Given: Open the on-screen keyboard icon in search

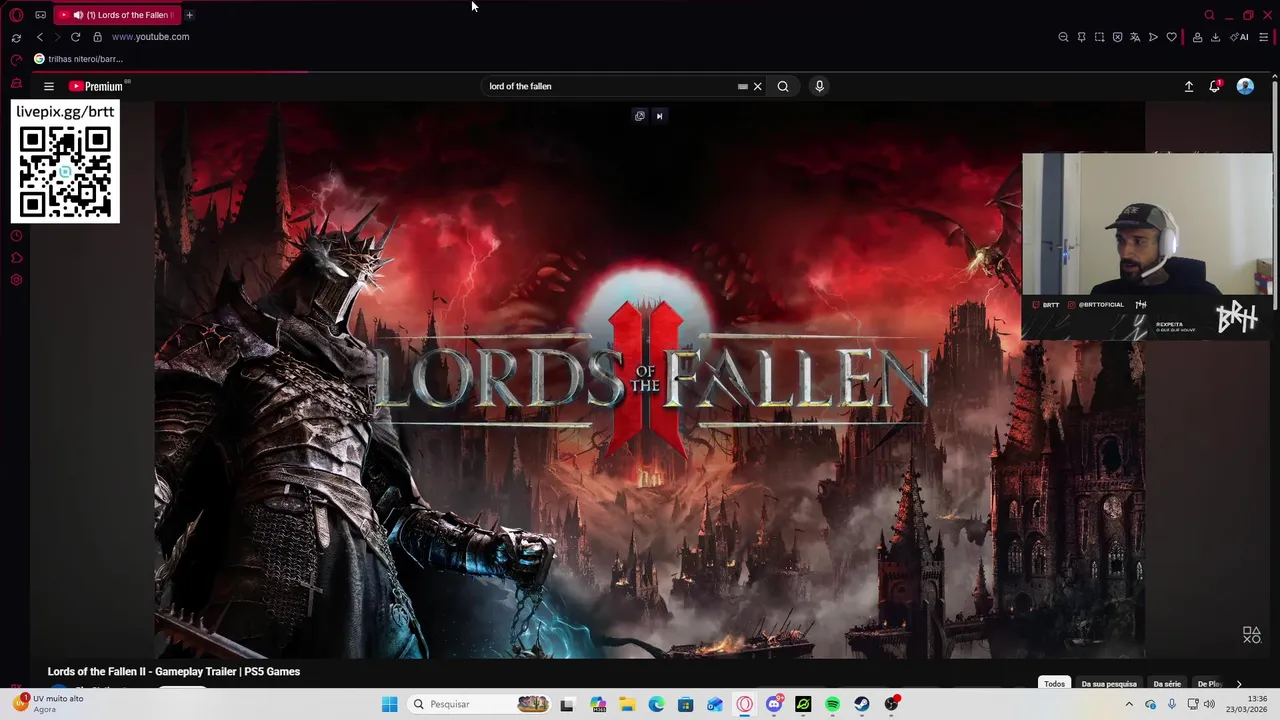Looking at the screenshot, I should (742, 86).
